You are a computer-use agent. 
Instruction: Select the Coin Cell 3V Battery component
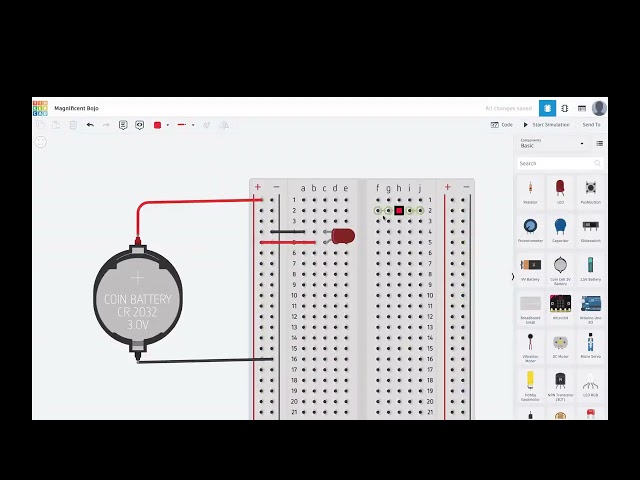pos(560,270)
